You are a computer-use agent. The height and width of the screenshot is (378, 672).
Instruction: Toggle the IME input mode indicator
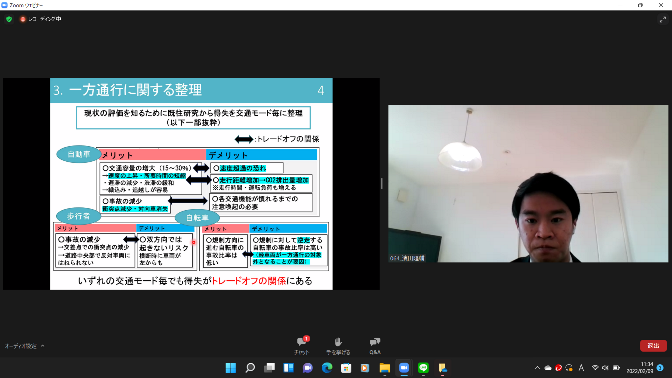(x=582, y=368)
